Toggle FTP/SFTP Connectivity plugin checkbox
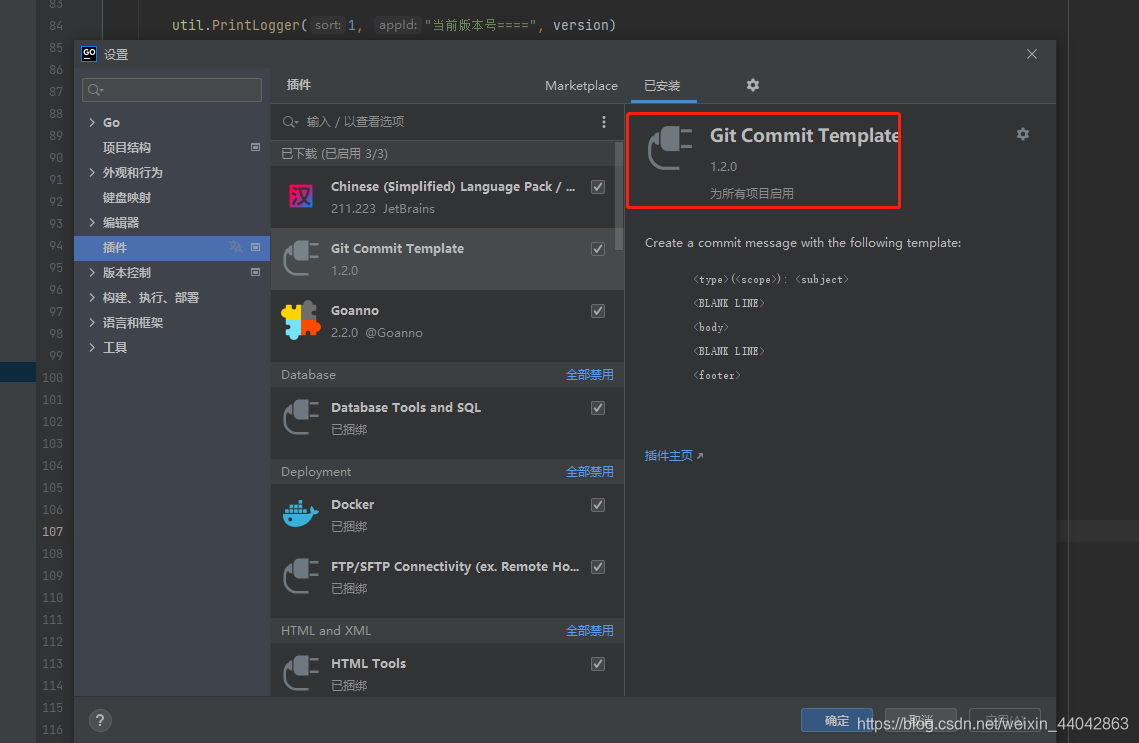 (598, 567)
